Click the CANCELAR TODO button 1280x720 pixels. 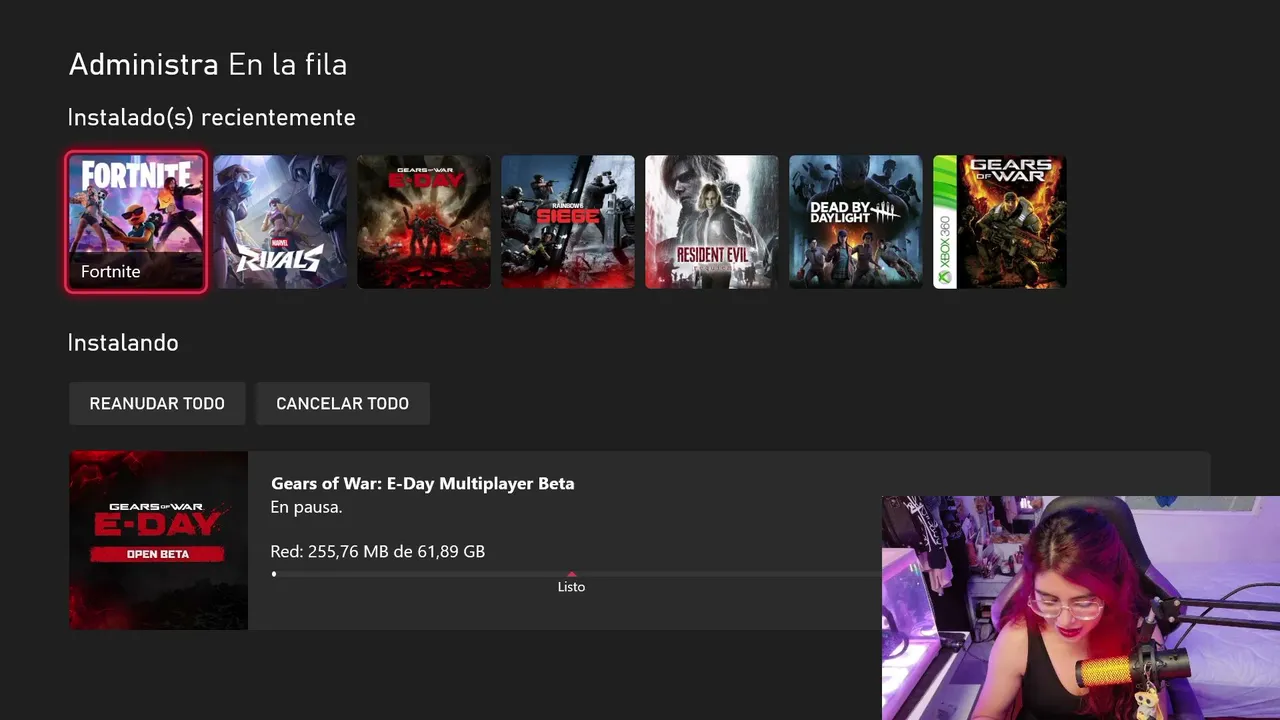[342, 403]
